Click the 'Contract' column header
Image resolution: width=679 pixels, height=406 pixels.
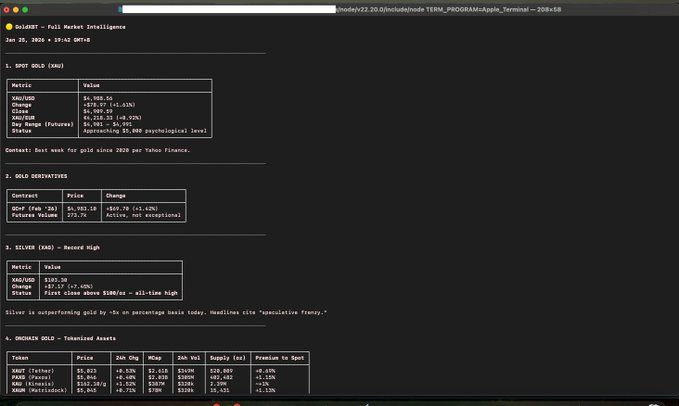coord(25,196)
